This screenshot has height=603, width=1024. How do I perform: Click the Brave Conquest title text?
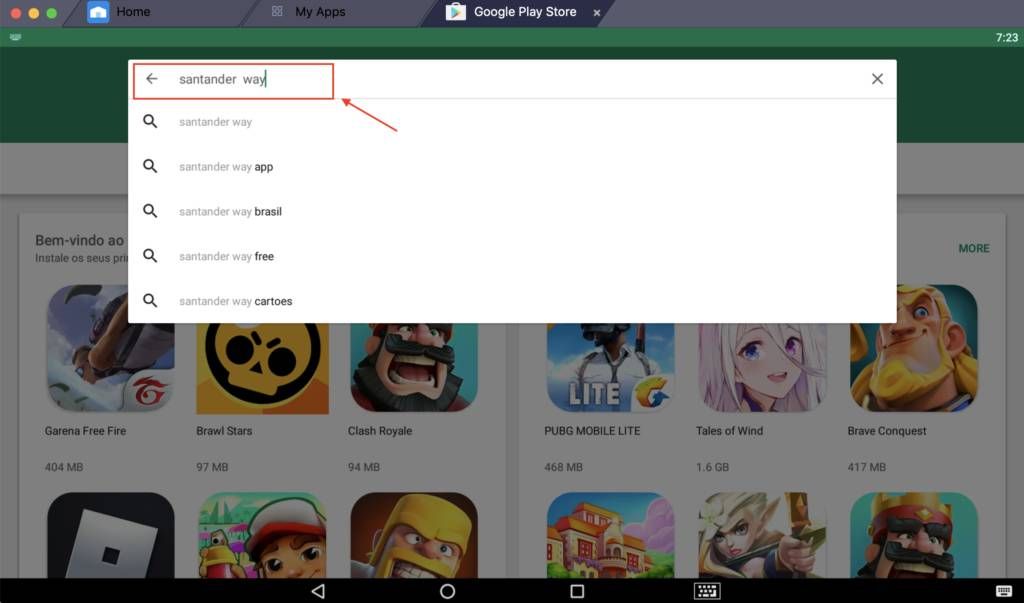pos(887,431)
